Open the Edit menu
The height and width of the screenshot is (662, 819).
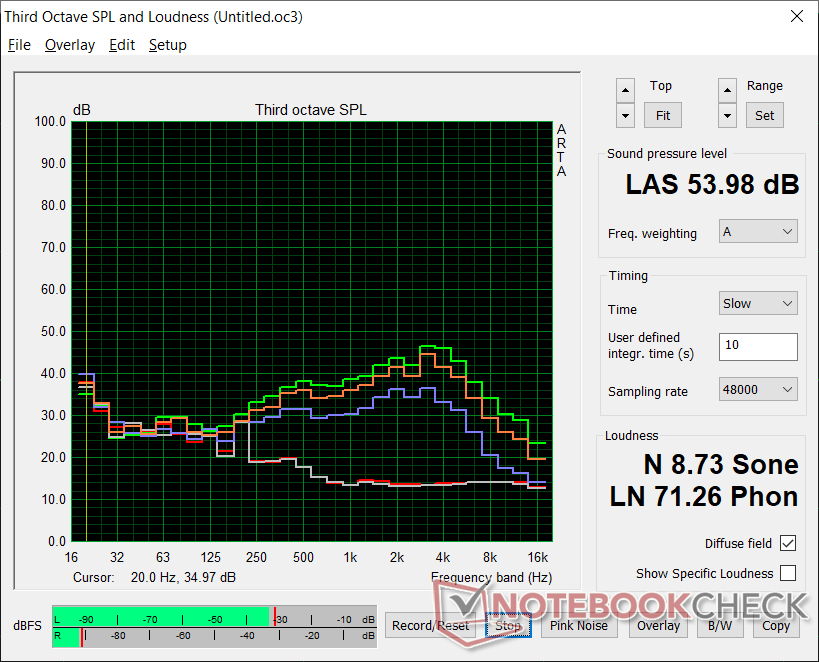122,45
